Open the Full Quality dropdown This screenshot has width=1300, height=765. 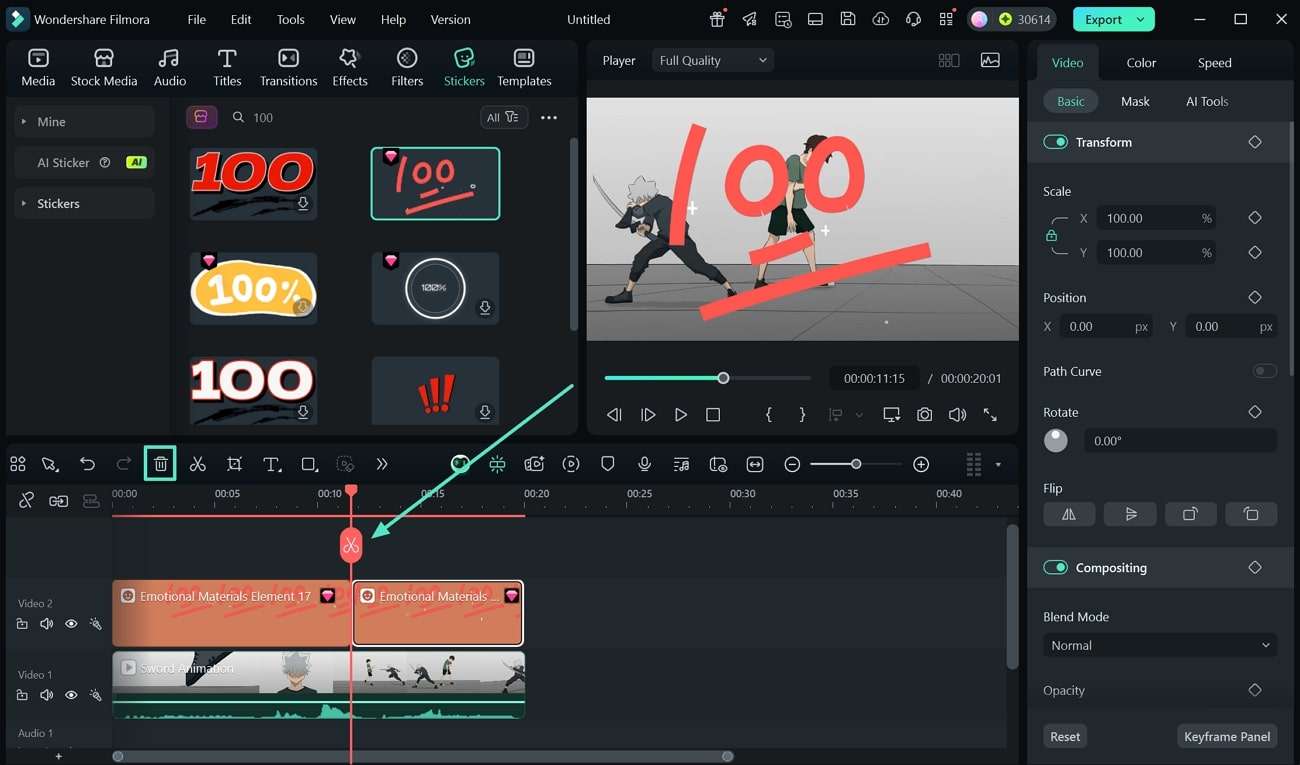(713, 60)
